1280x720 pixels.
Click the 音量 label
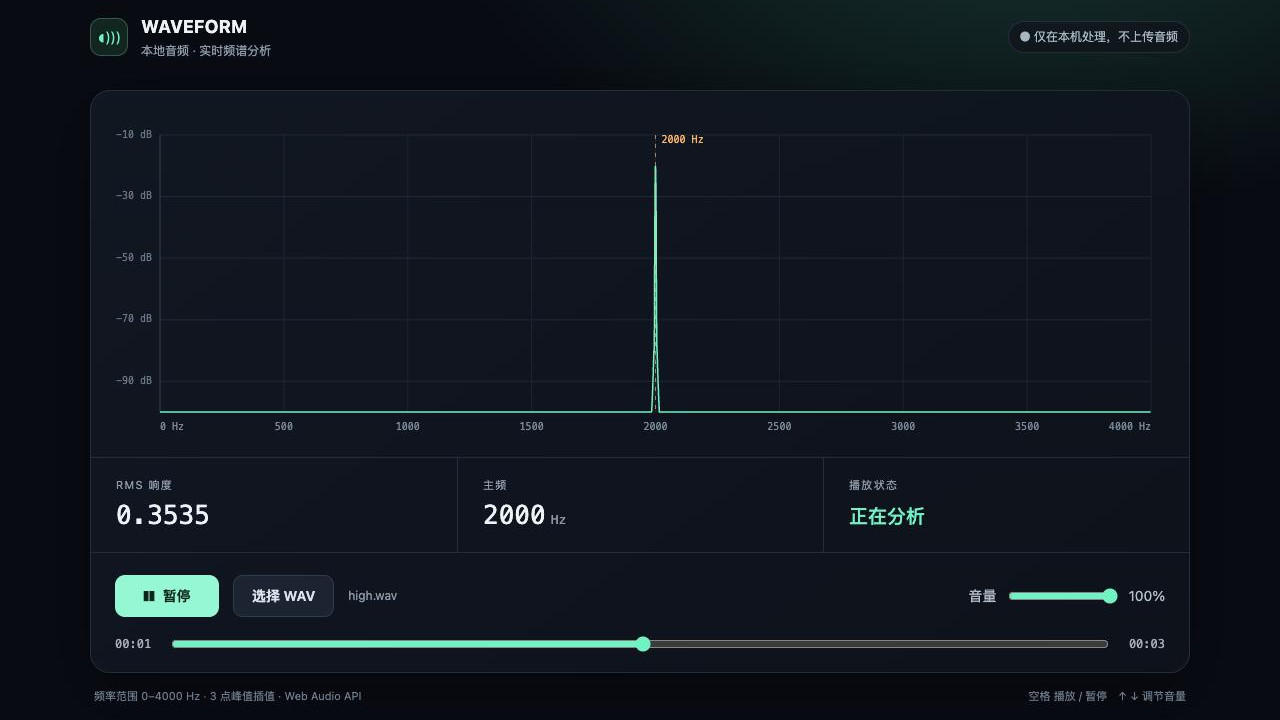[982, 596]
